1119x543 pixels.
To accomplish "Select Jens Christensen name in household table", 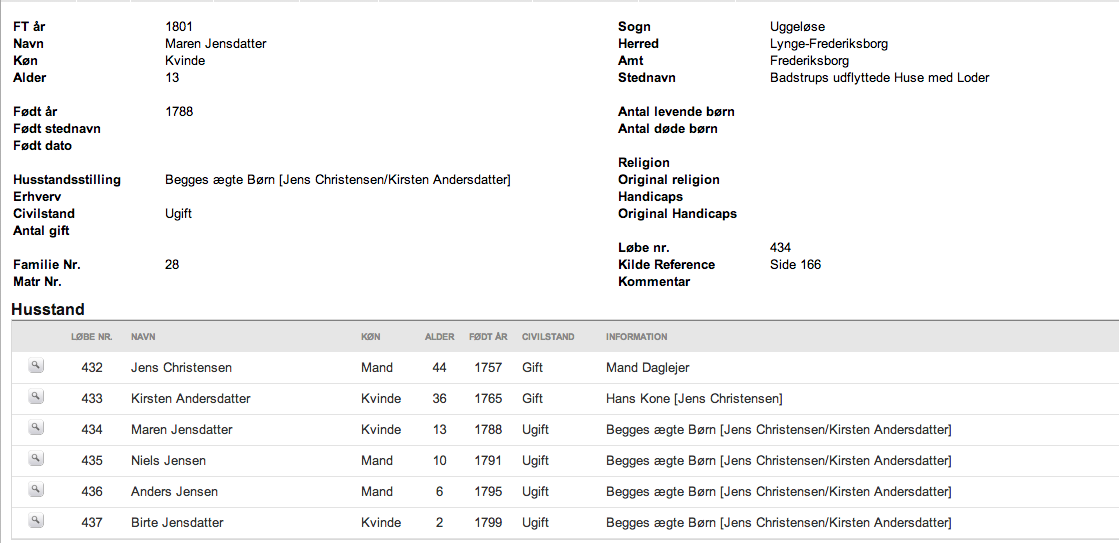I will click(181, 367).
